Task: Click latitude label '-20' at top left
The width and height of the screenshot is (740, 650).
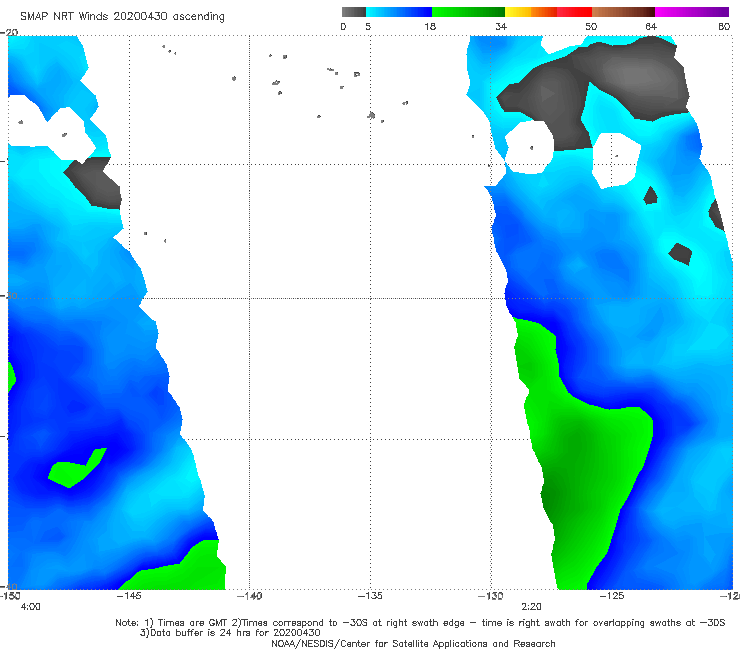Action: [9, 32]
